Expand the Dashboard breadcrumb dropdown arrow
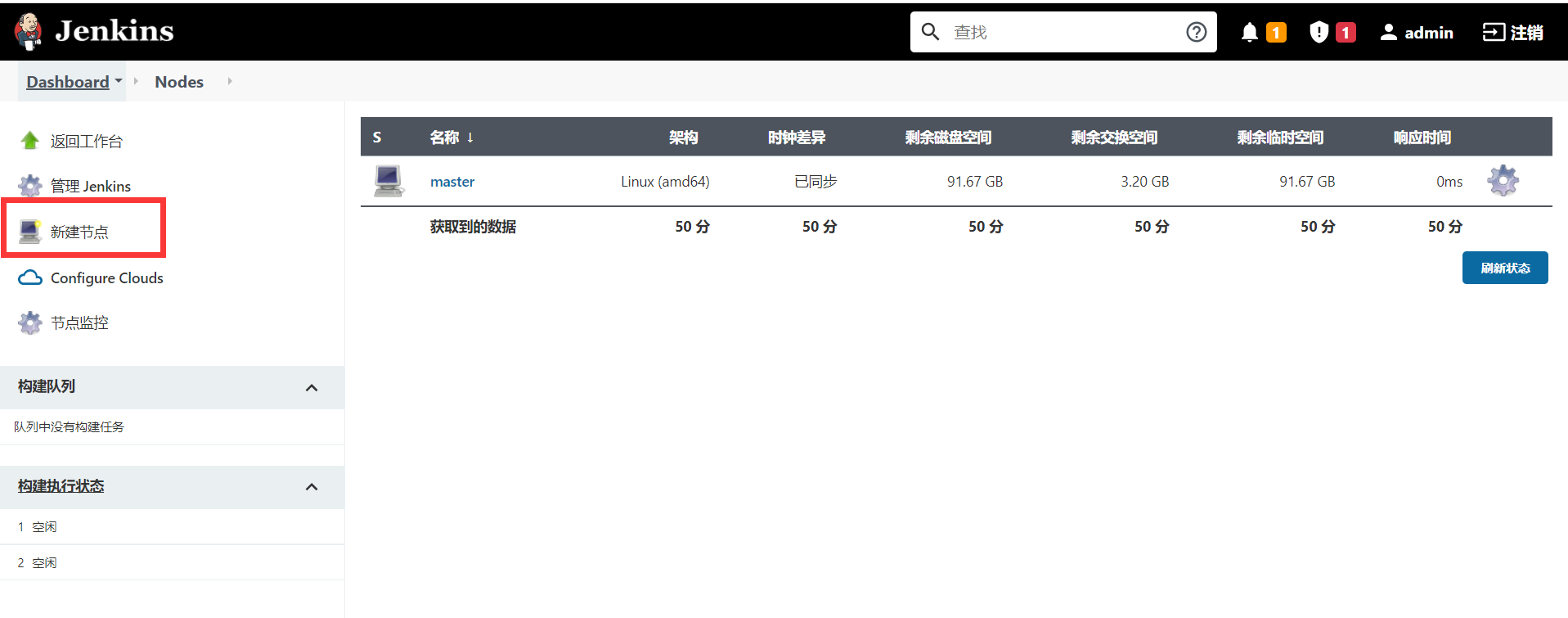Viewport: 1568px width, 618px height. tap(119, 81)
